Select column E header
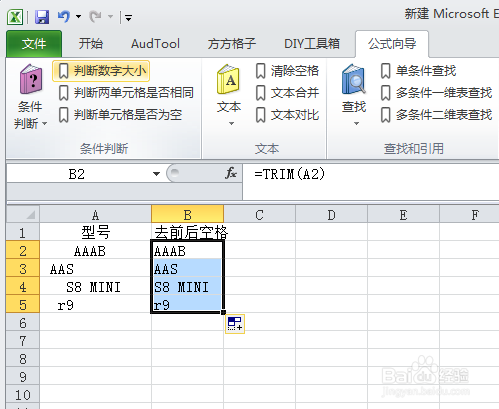This screenshot has width=499, height=409. click(403, 214)
